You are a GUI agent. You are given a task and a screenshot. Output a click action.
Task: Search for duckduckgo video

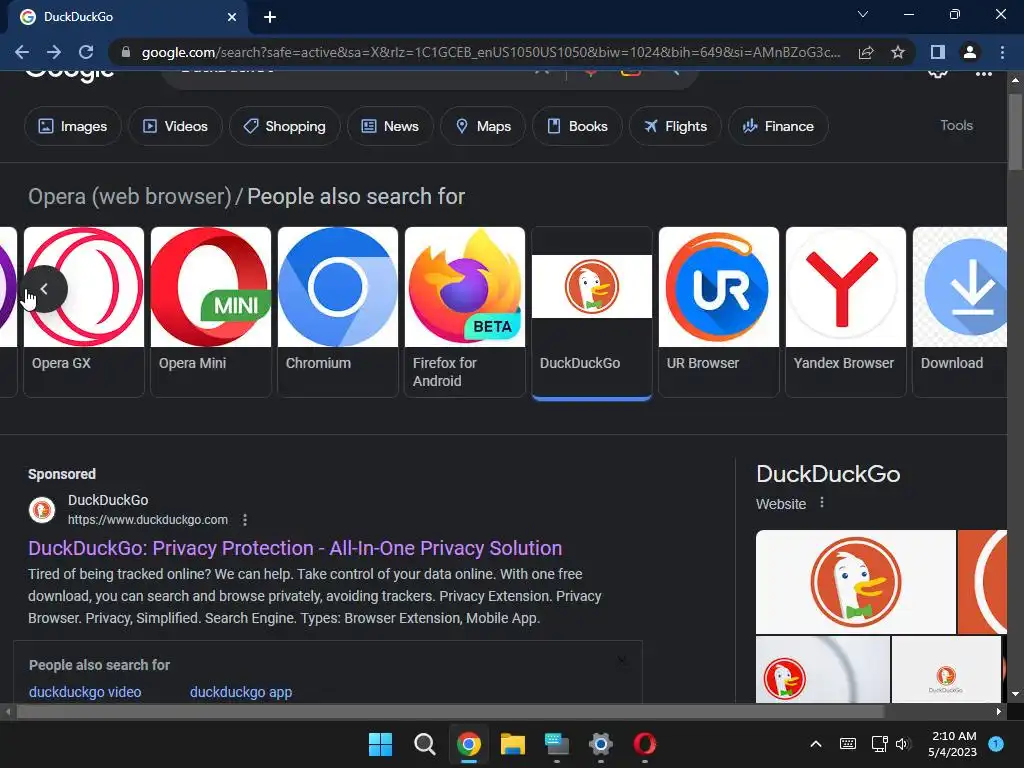tap(85, 692)
